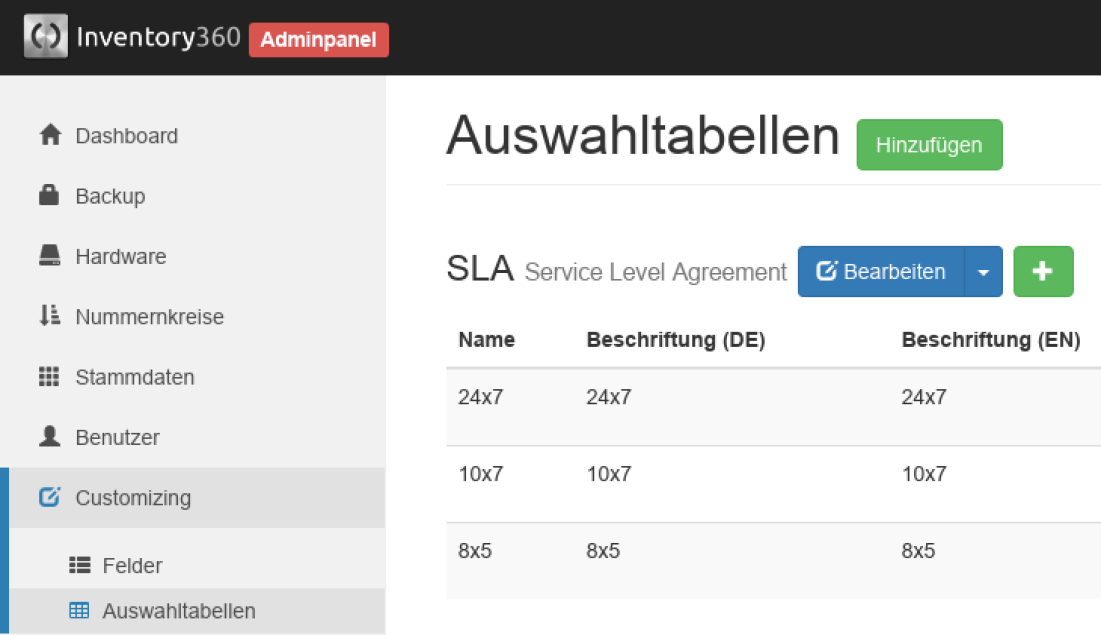The width and height of the screenshot is (1101, 635).
Task: Click the Dashboard home icon
Action: (50, 136)
